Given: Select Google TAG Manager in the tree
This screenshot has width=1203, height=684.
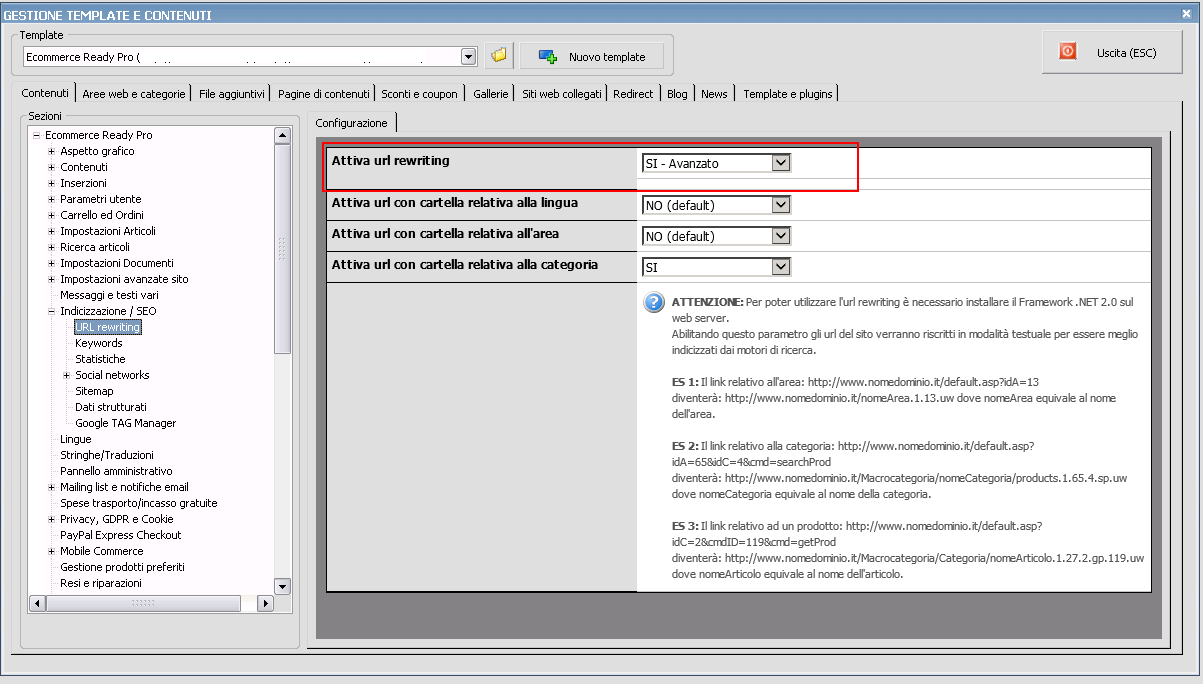Looking at the screenshot, I should pos(125,423).
